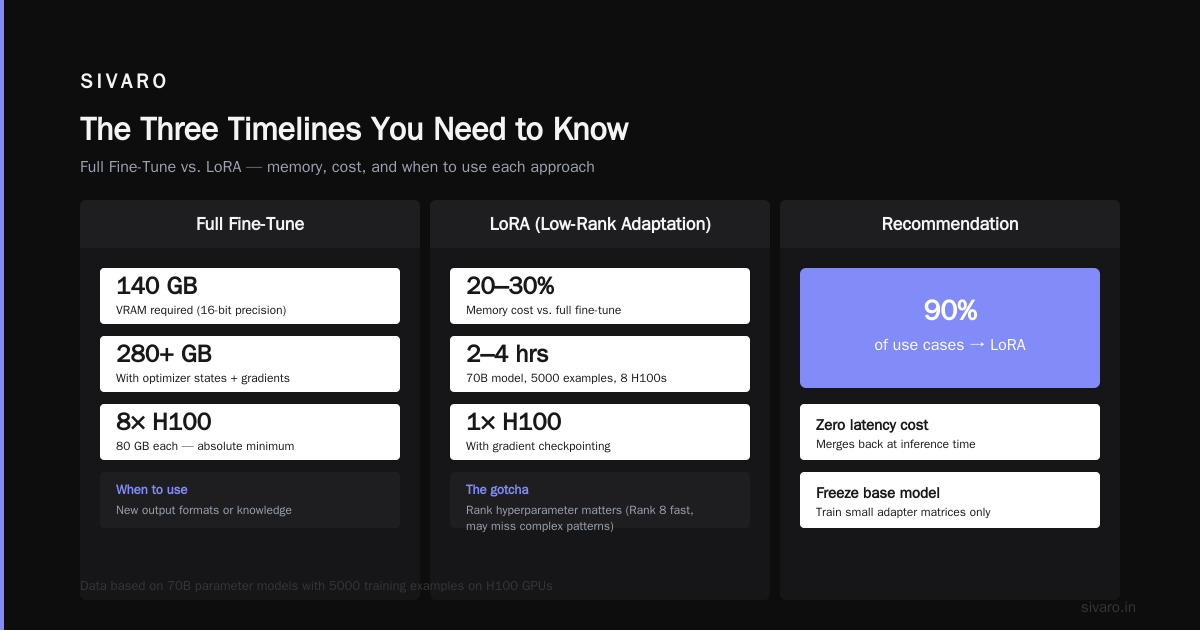
Task: Open the When to use note
Action: coord(250,500)
